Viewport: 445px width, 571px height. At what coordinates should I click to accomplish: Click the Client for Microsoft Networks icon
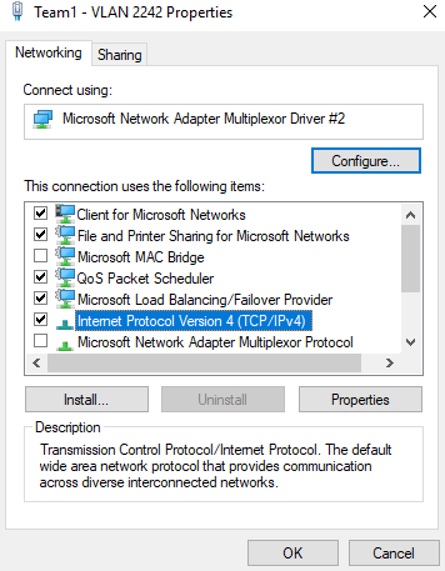[65, 214]
